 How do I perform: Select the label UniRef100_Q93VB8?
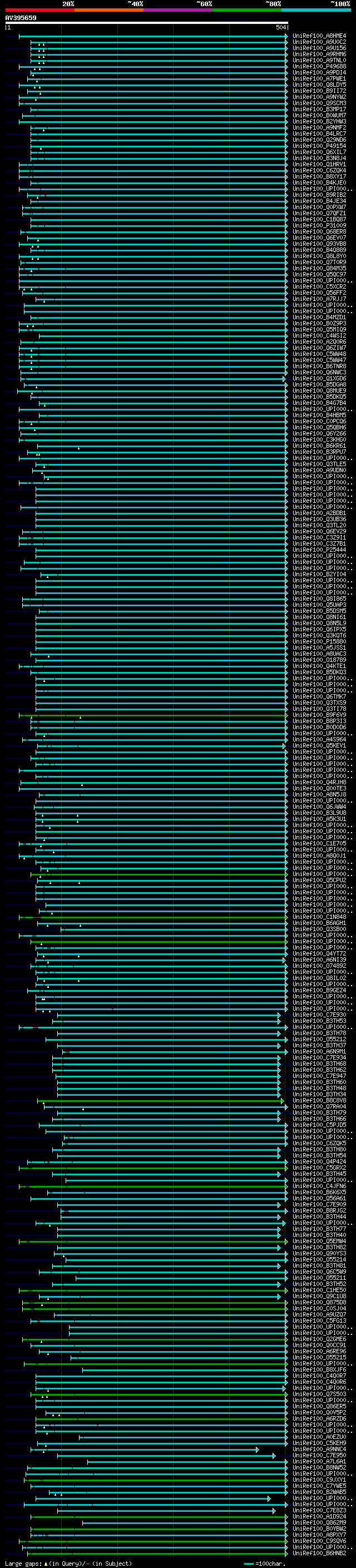[319, 244]
